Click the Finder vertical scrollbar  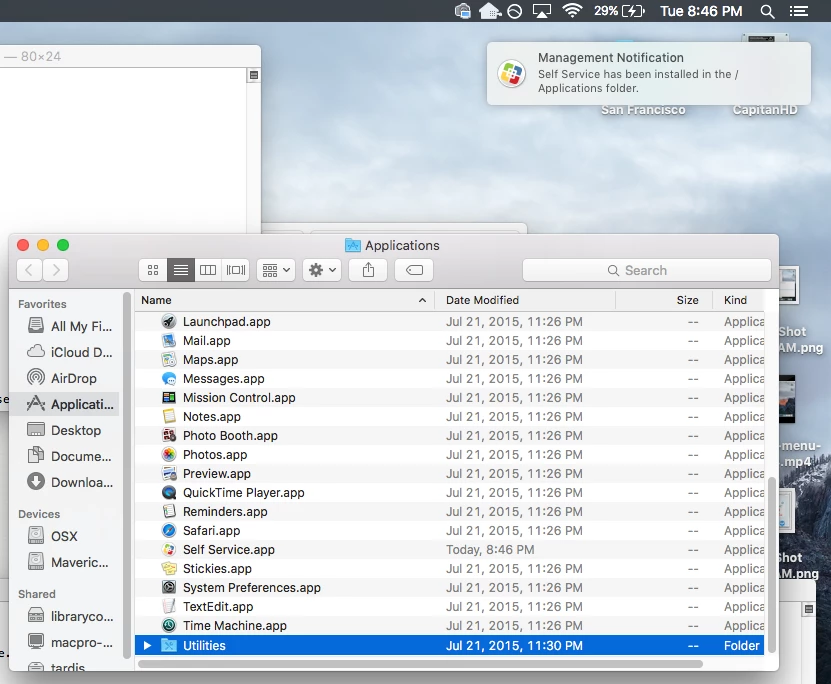coord(772,565)
